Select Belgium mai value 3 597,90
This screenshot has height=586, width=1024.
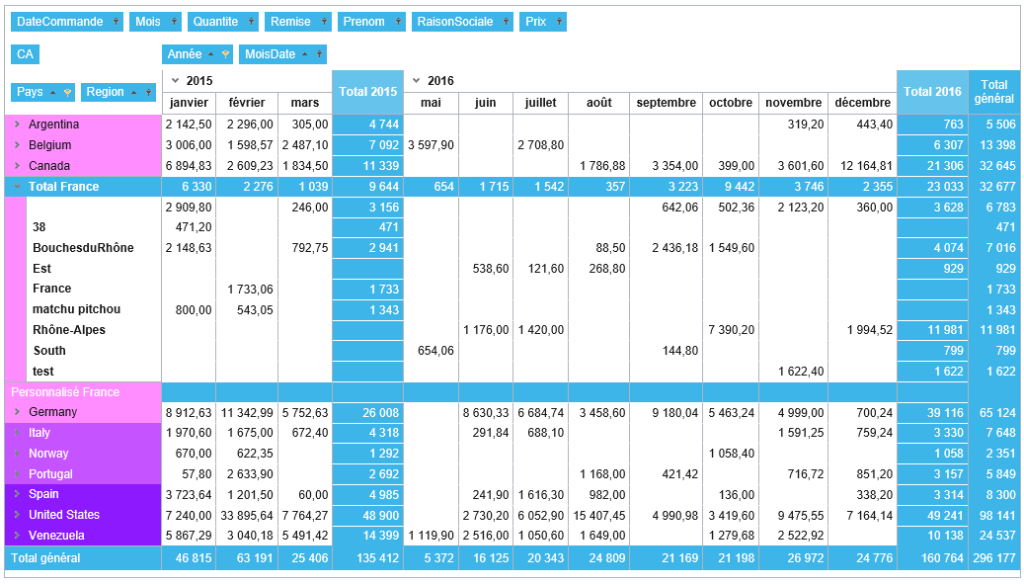430,145
